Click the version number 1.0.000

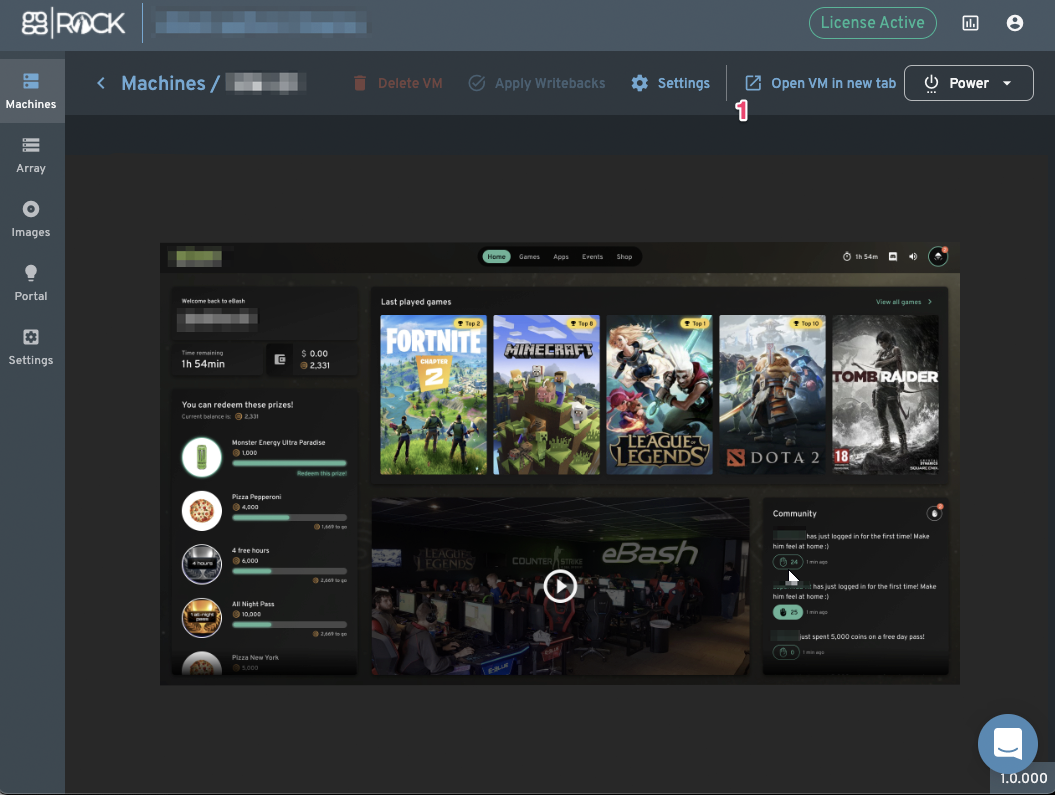pyautogui.click(x=1023, y=778)
